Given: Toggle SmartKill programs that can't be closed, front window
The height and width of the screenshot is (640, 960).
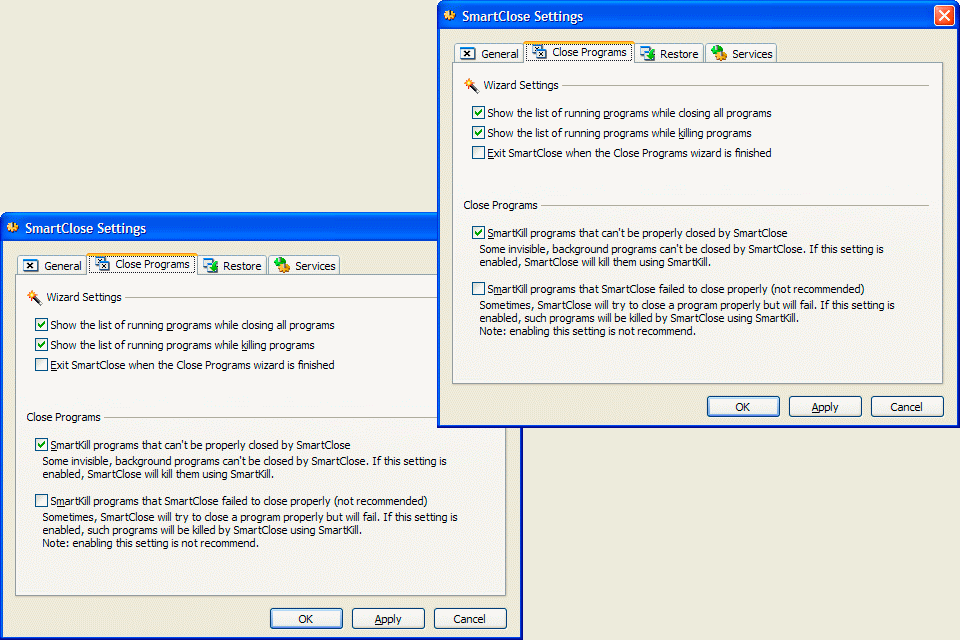Looking at the screenshot, I should coord(478,233).
